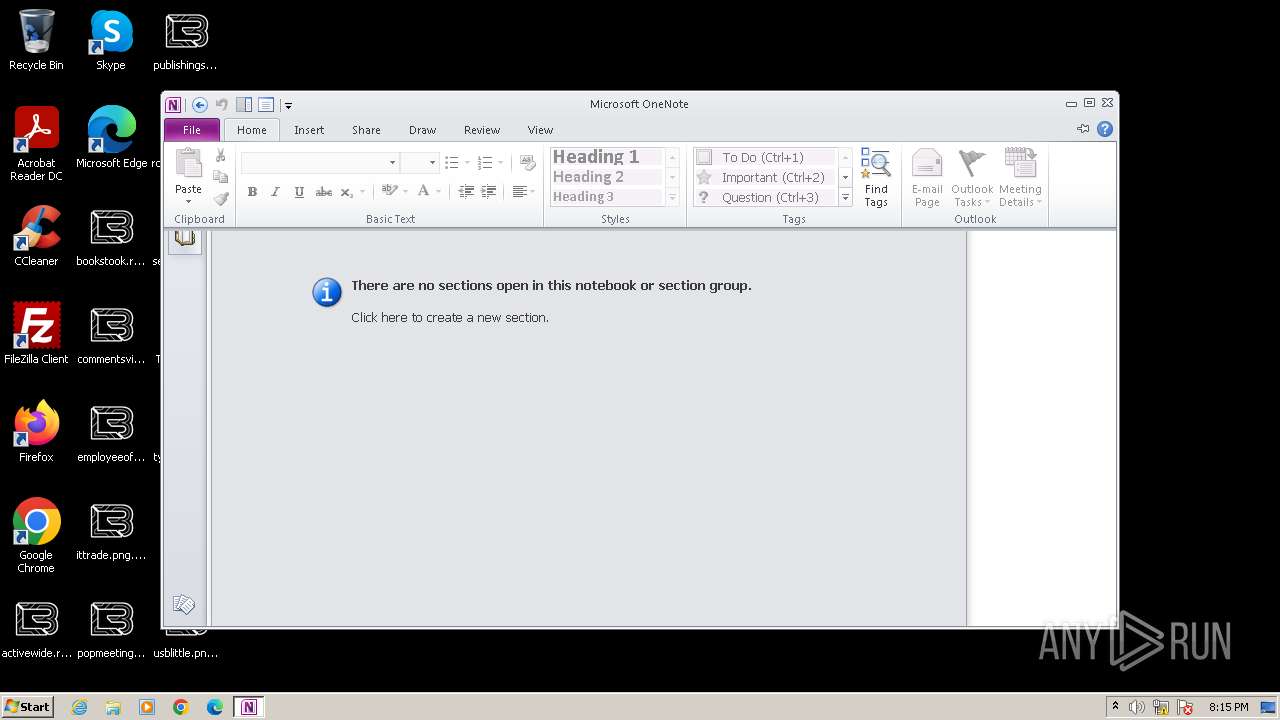Click the Decrease Indent icon
The height and width of the screenshot is (720, 1280).
(x=466, y=191)
